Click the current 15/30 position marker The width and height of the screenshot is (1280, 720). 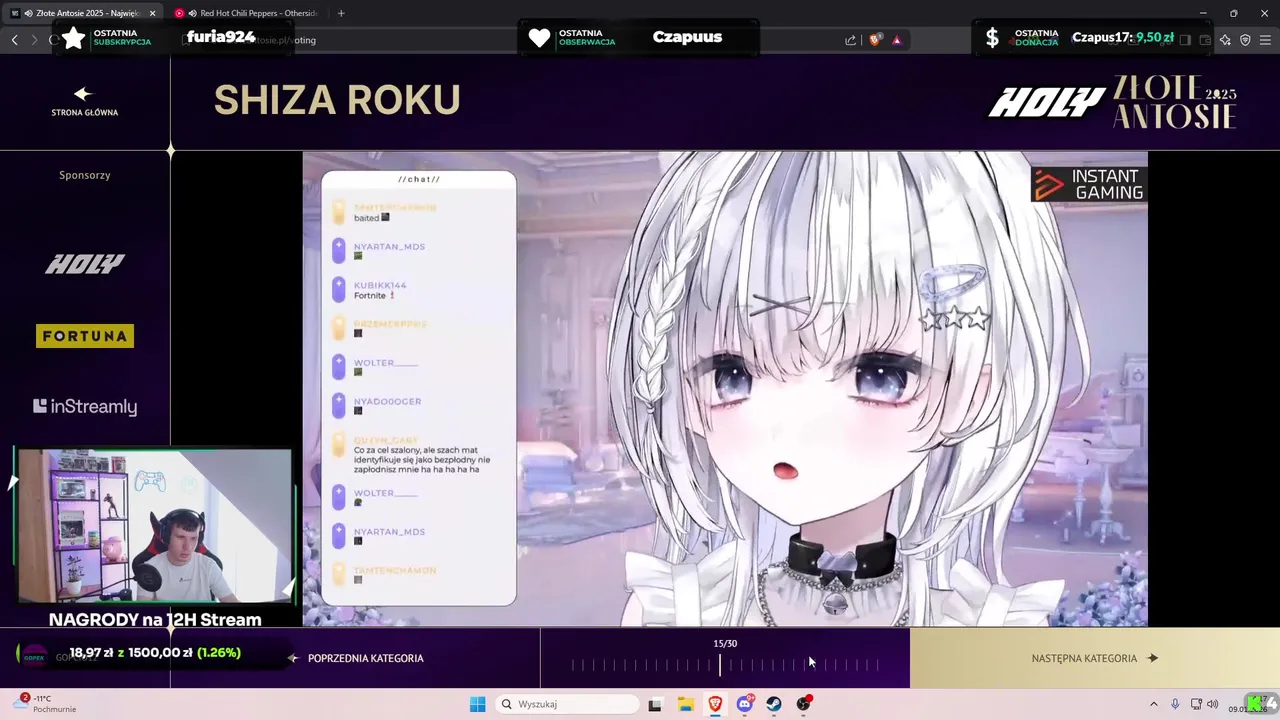coord(720,664)
